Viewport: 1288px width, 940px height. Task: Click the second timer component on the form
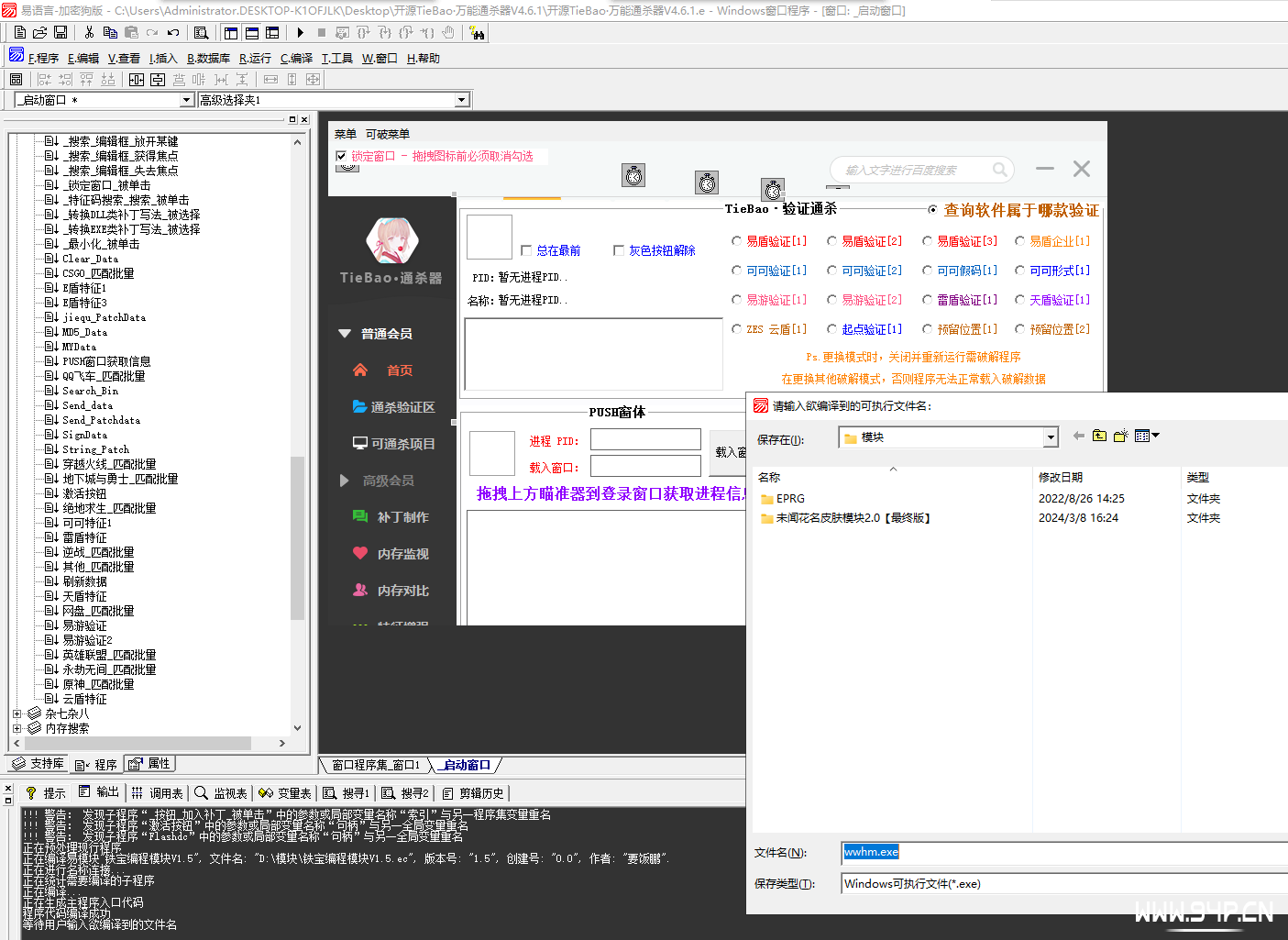pos(707,182)
